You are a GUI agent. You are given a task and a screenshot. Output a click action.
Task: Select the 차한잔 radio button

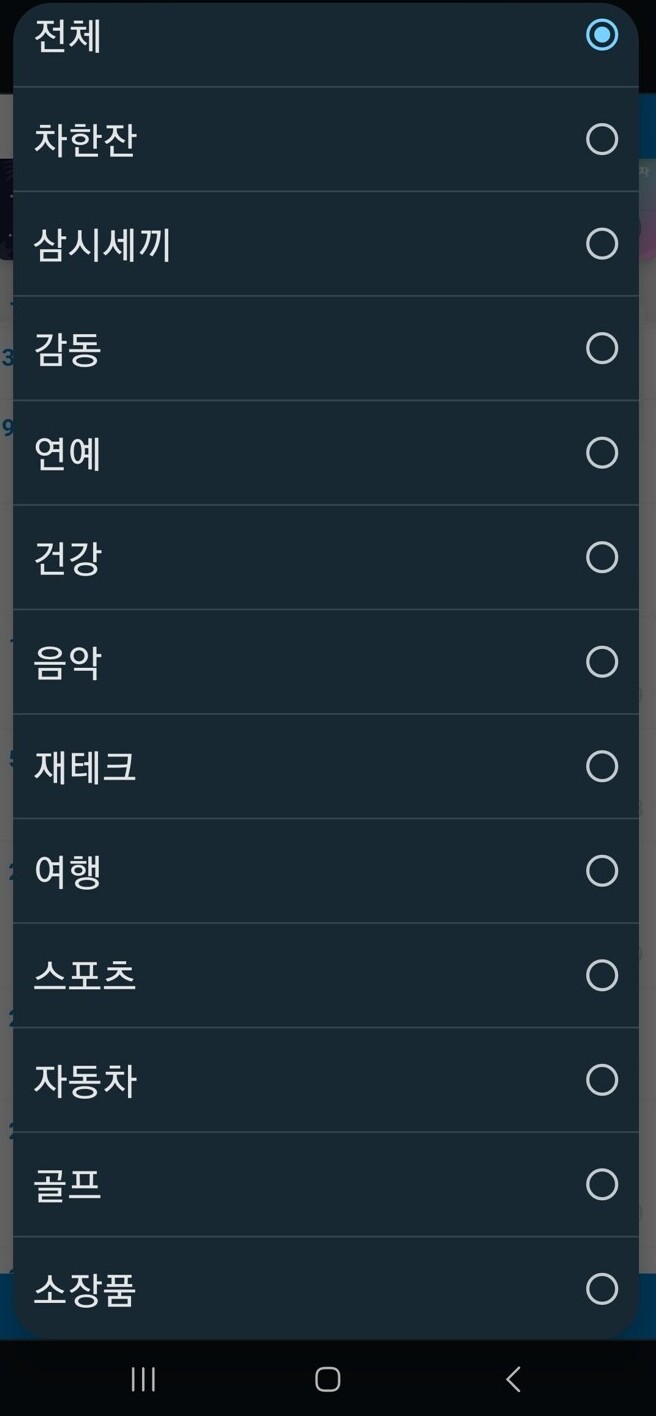pos(601,140)
